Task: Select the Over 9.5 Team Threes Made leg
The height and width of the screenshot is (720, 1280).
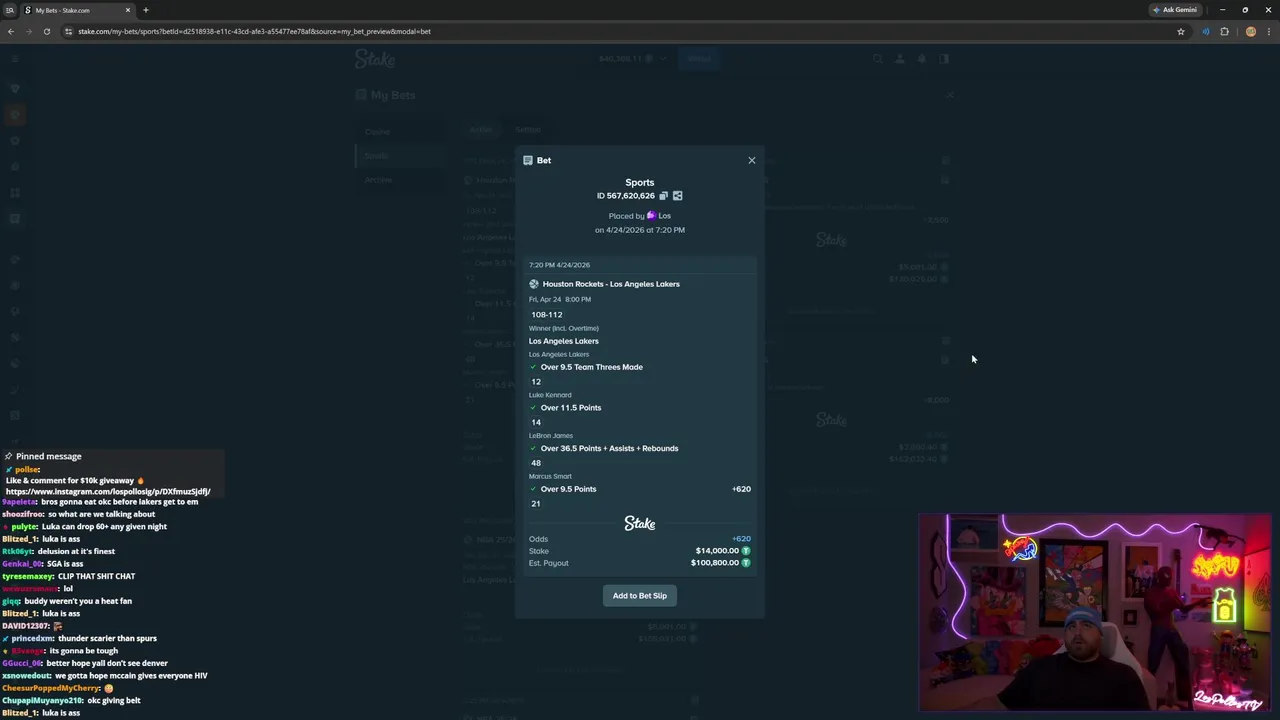Action: tap(591, 367)
